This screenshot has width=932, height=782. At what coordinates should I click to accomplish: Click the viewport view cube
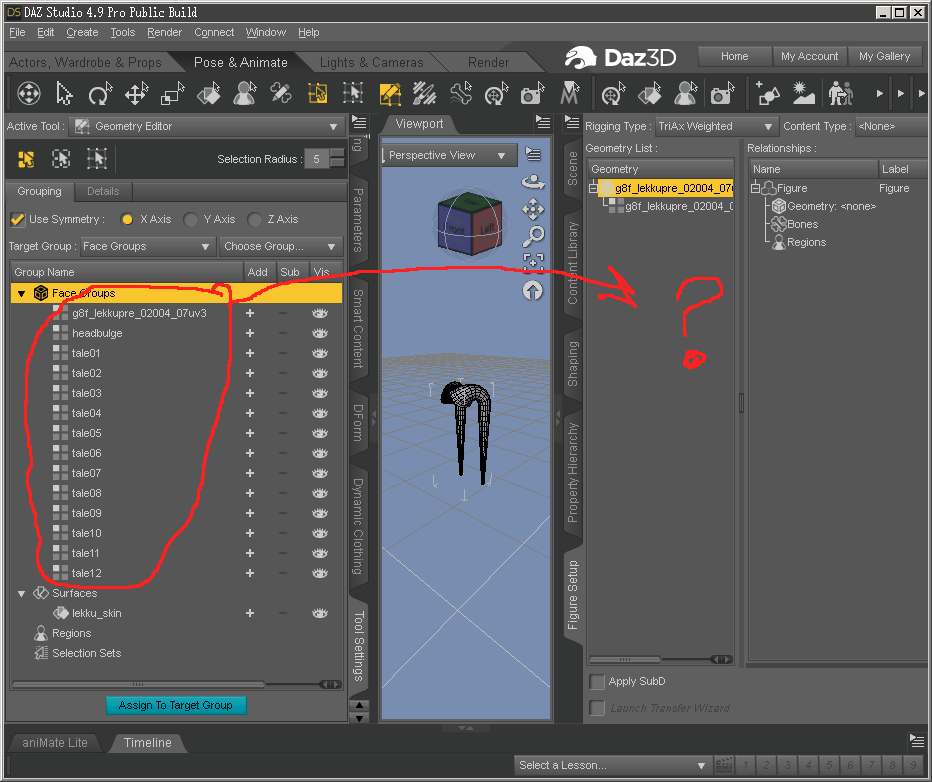[470, 224]
